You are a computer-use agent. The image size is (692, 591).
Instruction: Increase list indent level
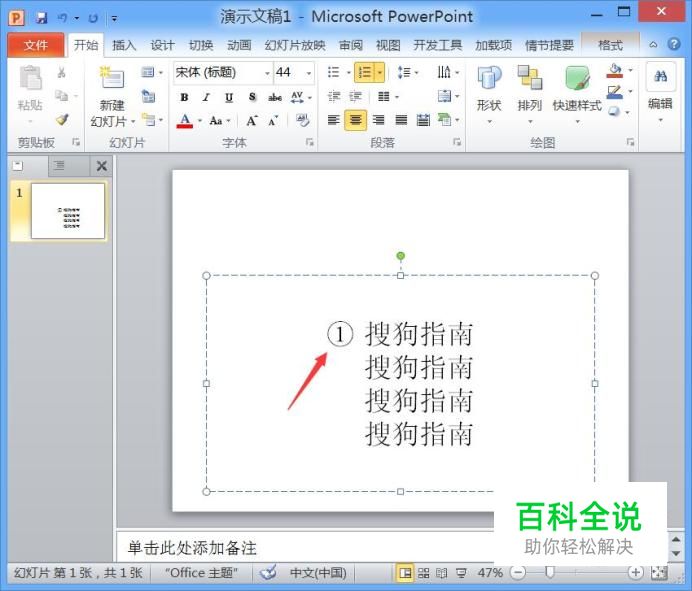pos(356,96)
